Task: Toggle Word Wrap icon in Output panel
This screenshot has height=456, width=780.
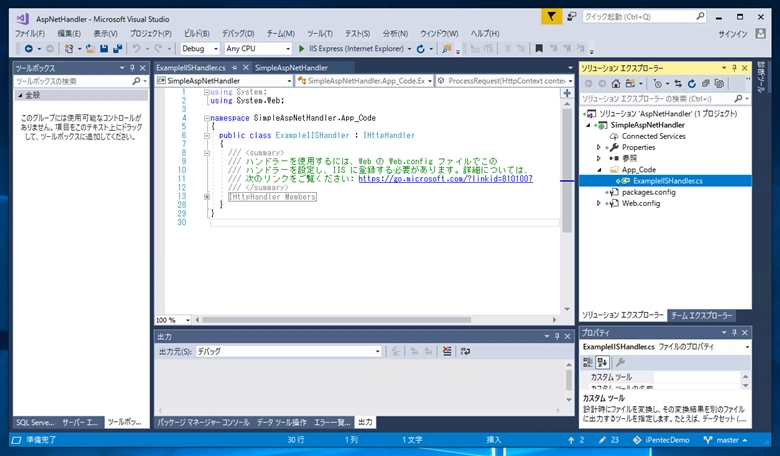Action: 465,351
